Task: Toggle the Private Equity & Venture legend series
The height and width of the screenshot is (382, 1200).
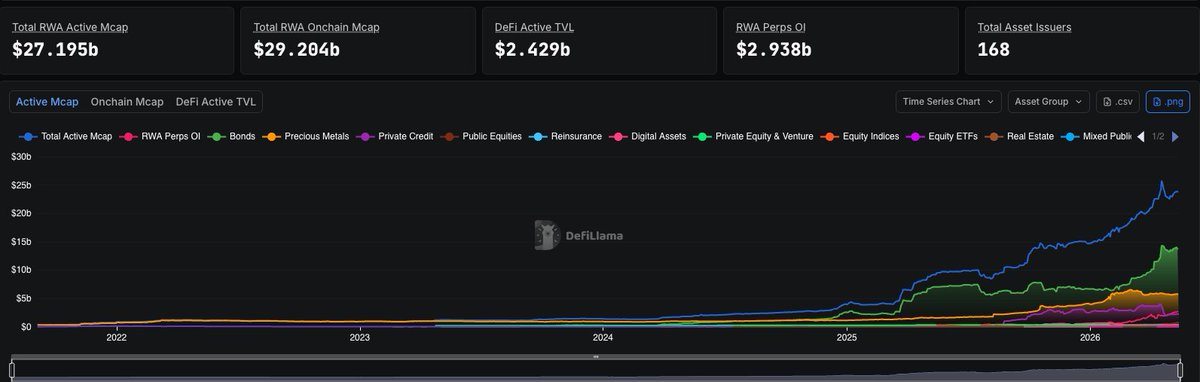Action: [753, 136]
